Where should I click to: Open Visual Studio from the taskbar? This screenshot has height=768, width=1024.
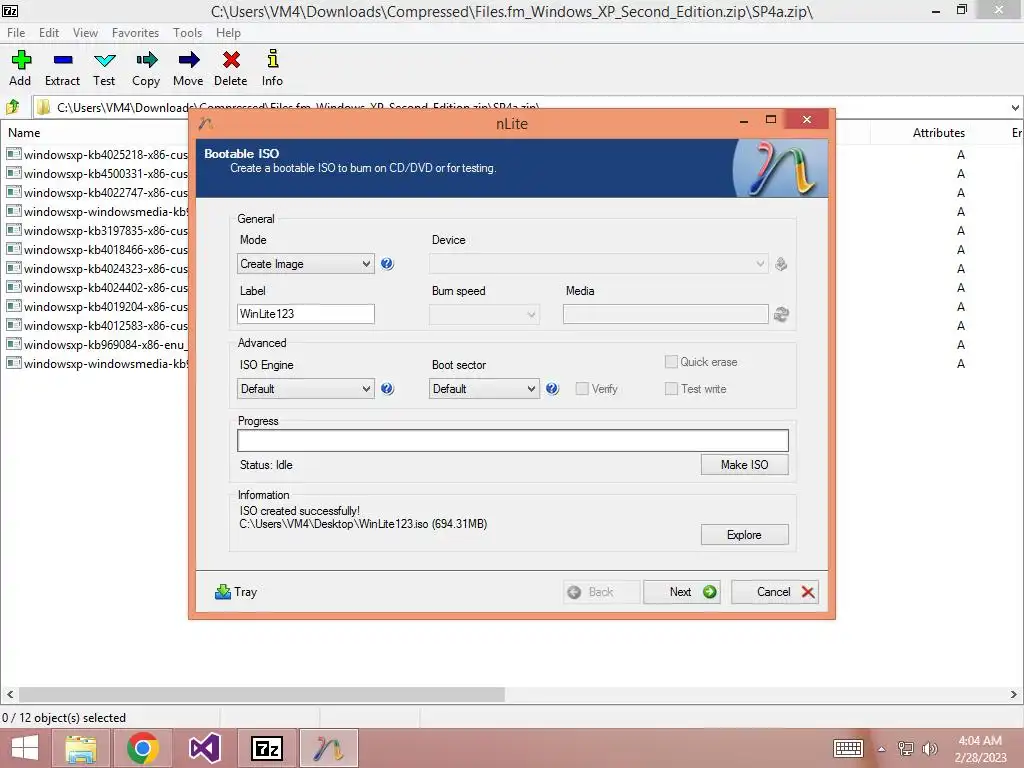[x=204, y=748]
